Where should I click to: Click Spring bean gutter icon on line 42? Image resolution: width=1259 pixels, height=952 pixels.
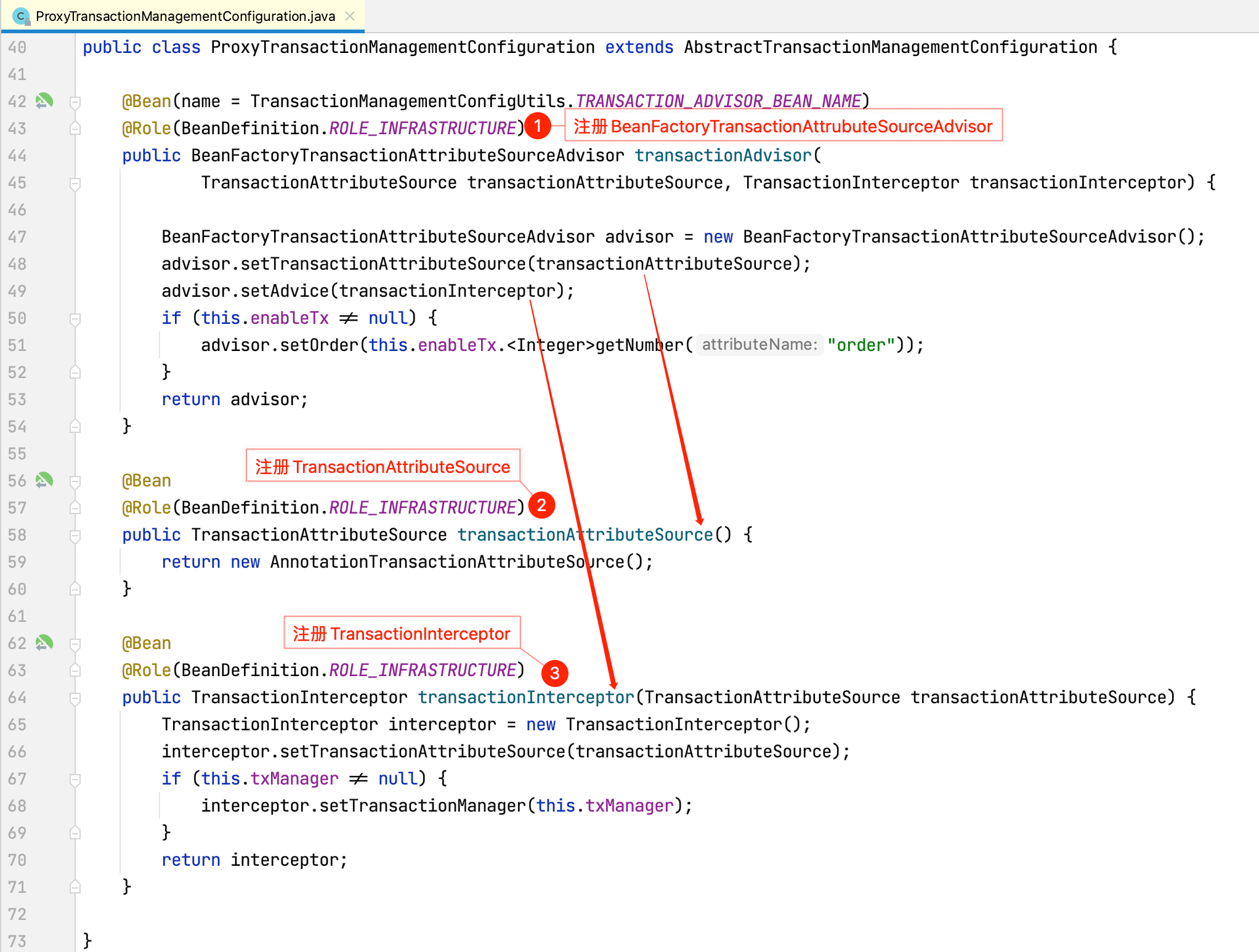click(44, 100)
